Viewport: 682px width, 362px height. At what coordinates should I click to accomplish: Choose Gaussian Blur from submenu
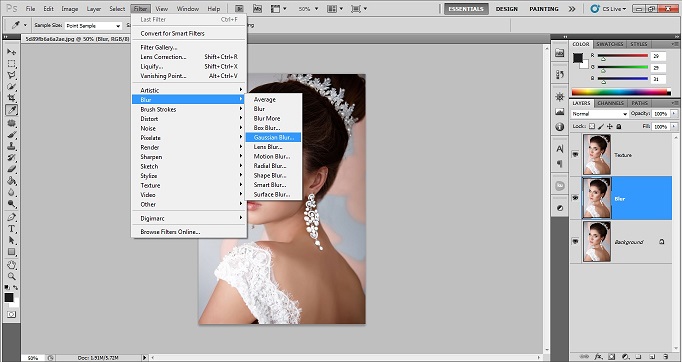point(273,137)
